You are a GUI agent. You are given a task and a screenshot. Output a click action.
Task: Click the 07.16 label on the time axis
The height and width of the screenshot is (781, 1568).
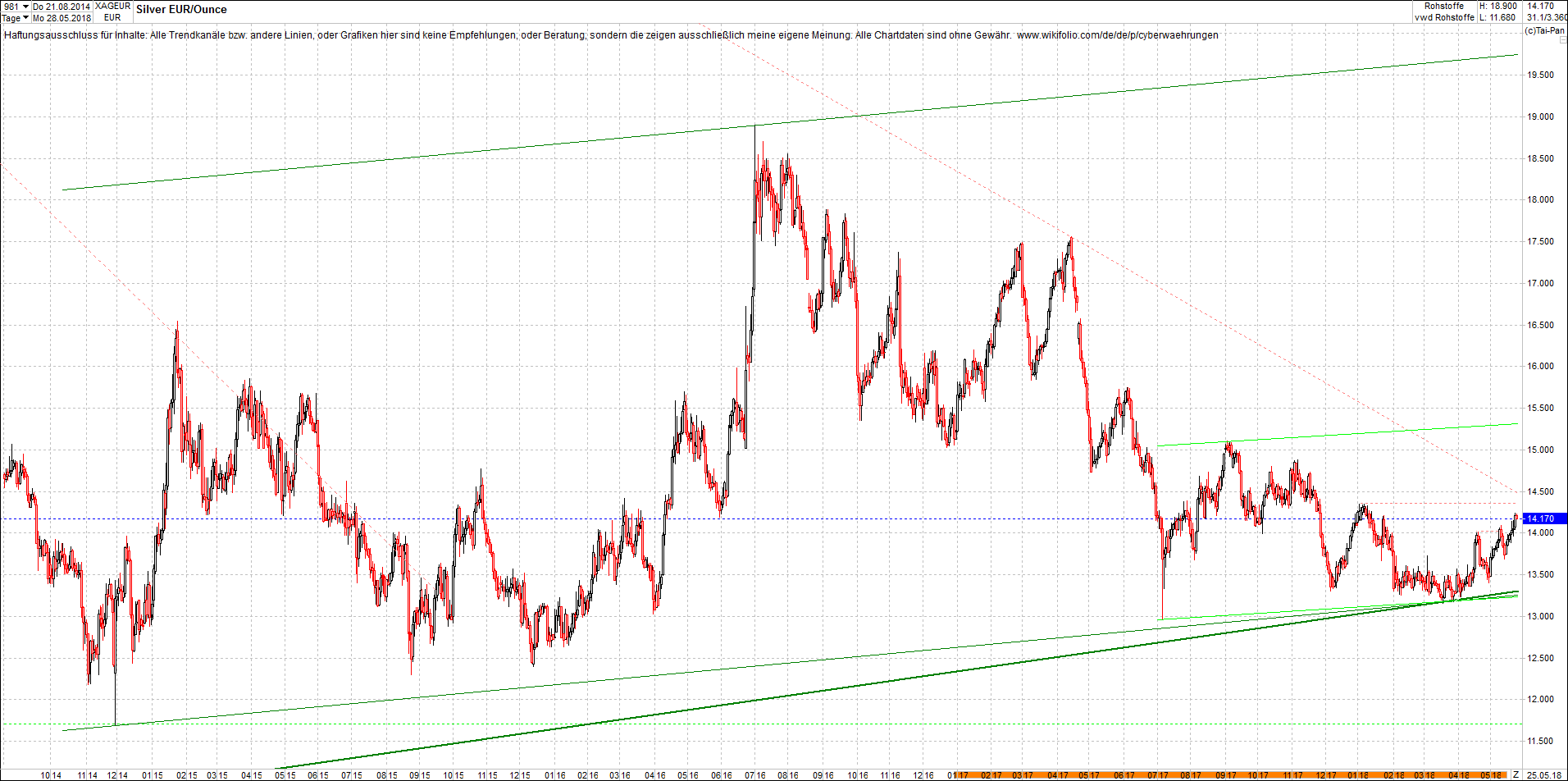(x=755, y=774)
